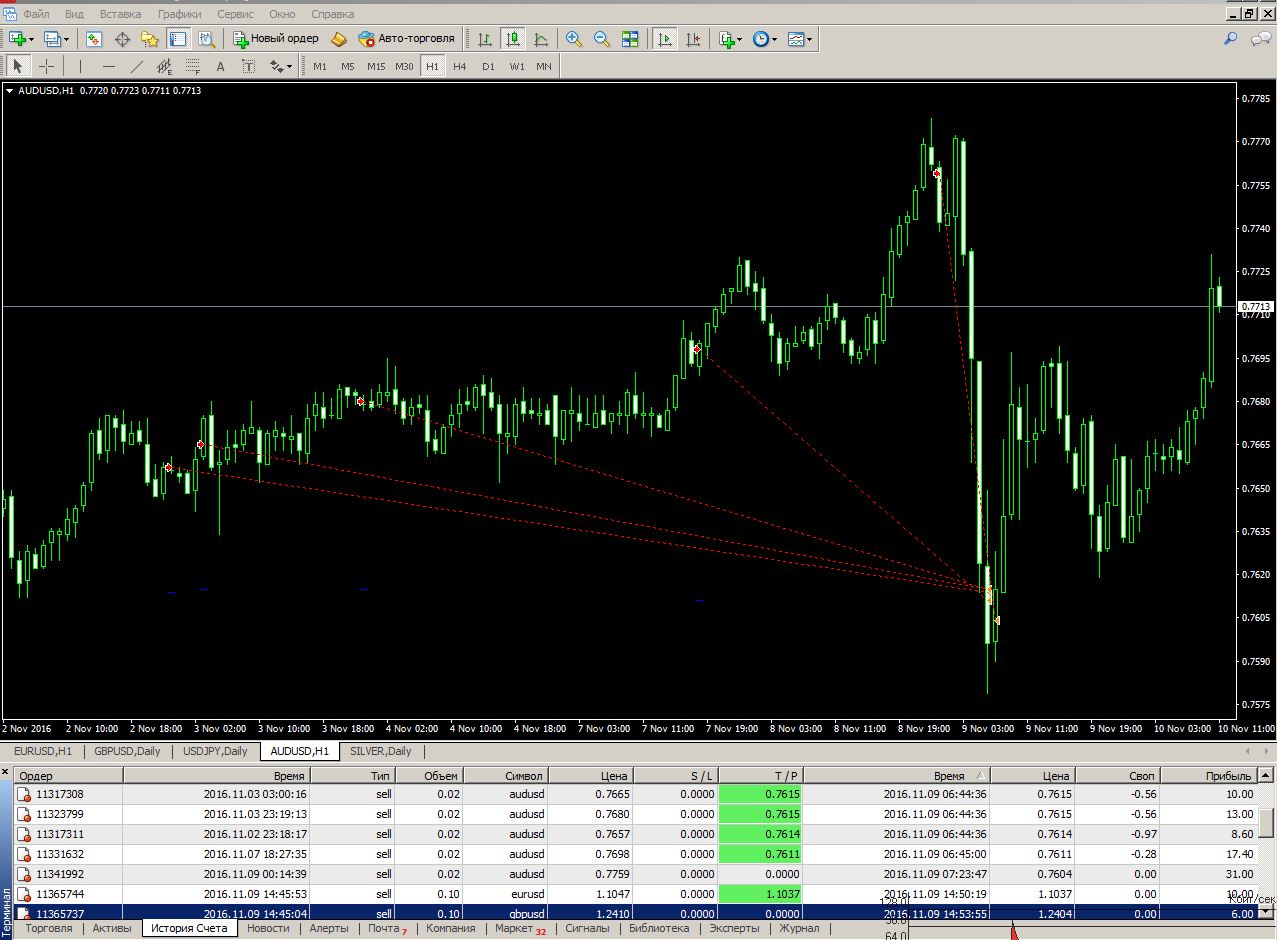Toggle the Terminal window icon

click(178, 39)
